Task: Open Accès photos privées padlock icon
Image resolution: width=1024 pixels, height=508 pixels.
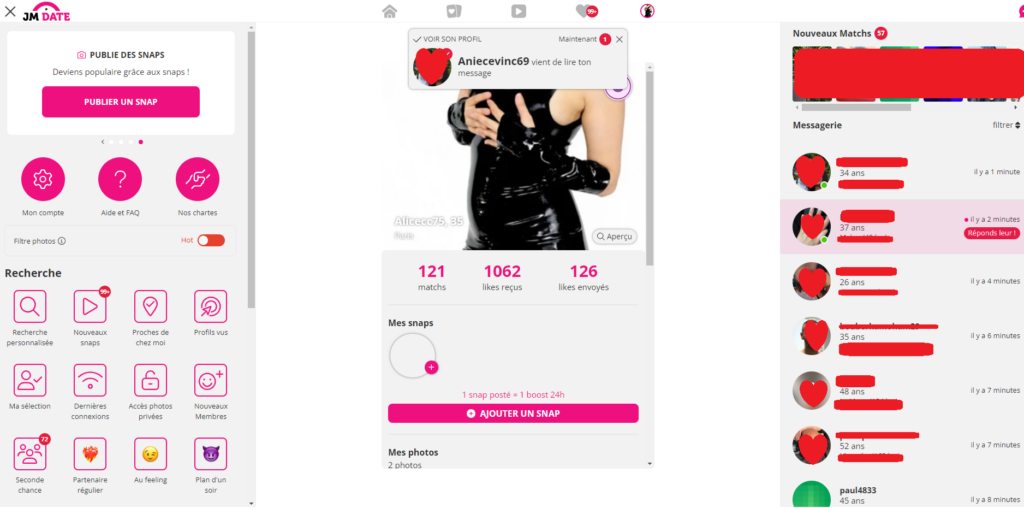Action: [150, 380]
